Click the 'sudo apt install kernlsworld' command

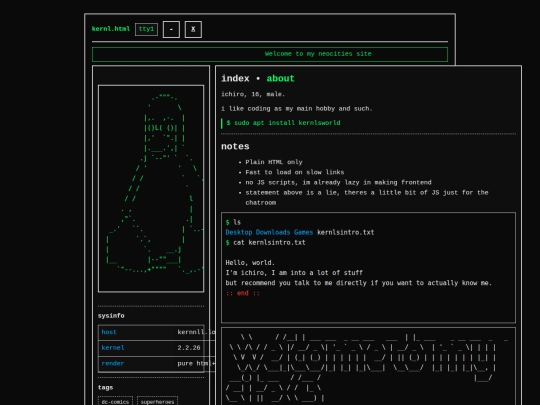tap(283, 123)
